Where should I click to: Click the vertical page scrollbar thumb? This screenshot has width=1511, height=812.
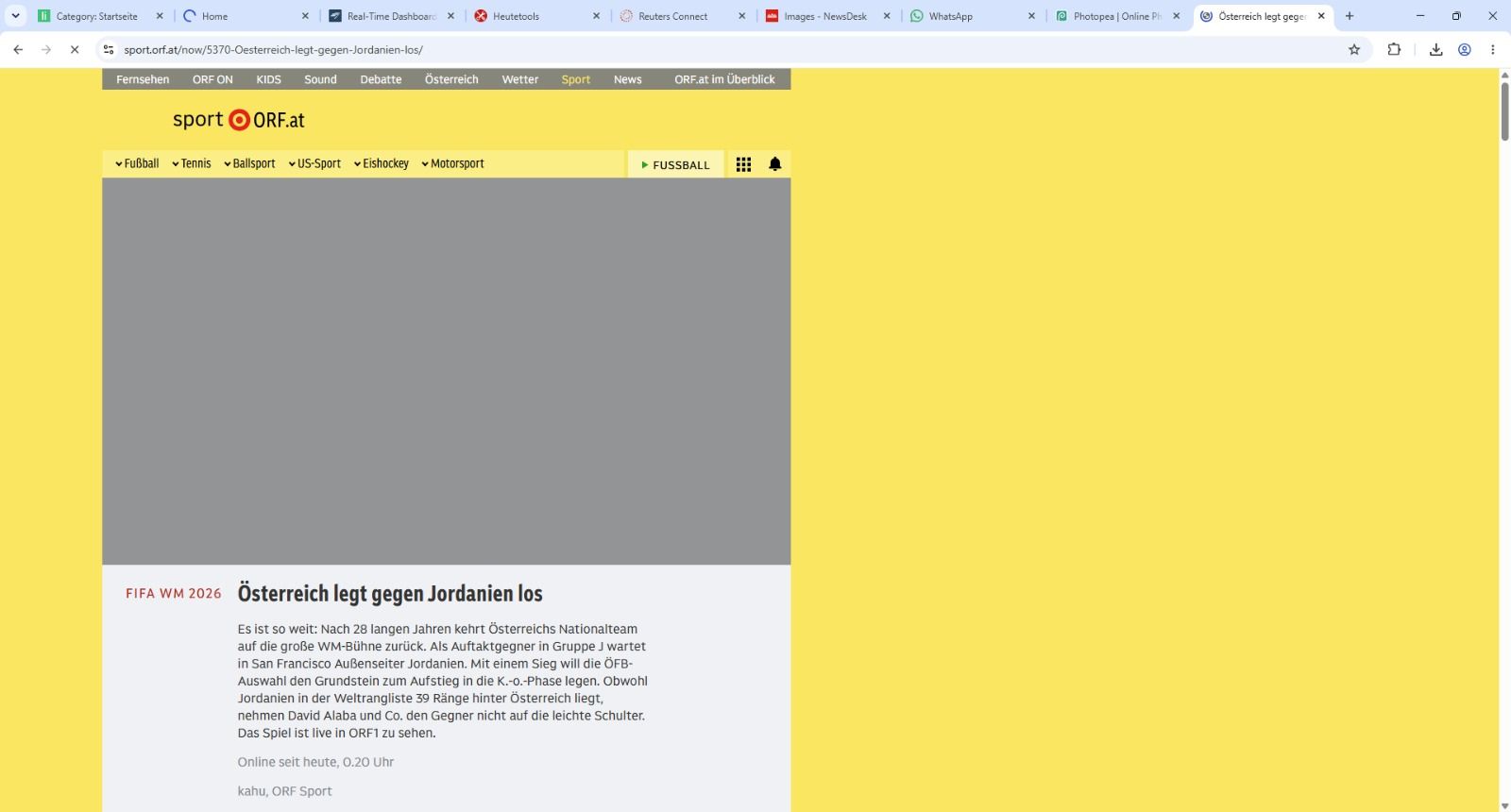click(x=1504, y=111)
